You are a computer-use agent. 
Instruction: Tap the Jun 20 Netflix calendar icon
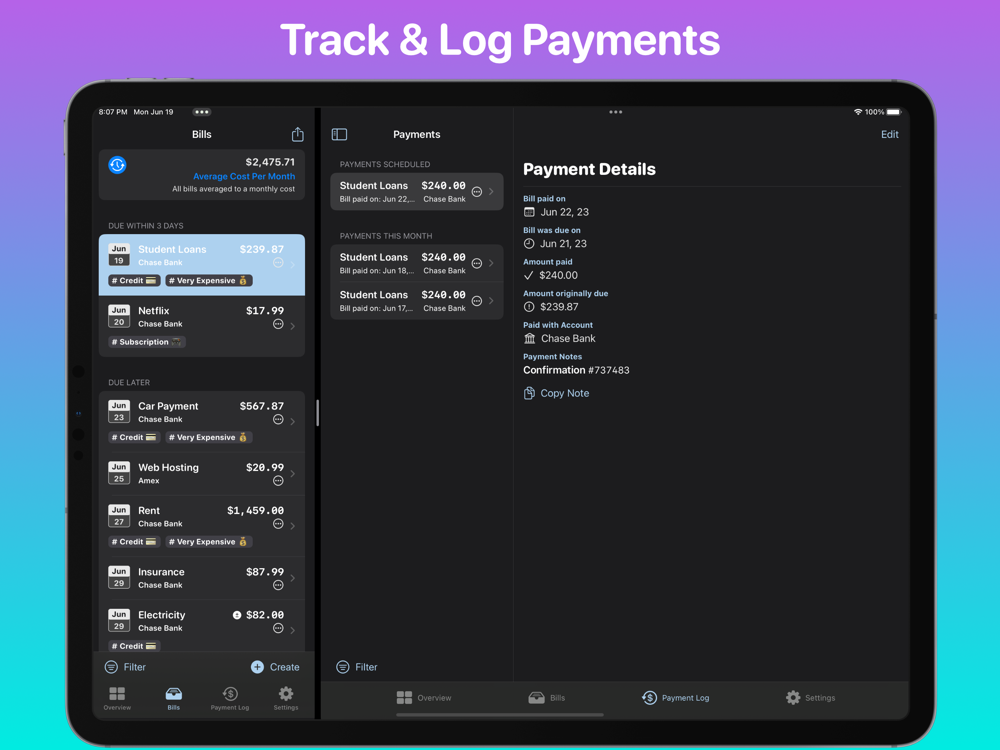[x=119, y=316]
